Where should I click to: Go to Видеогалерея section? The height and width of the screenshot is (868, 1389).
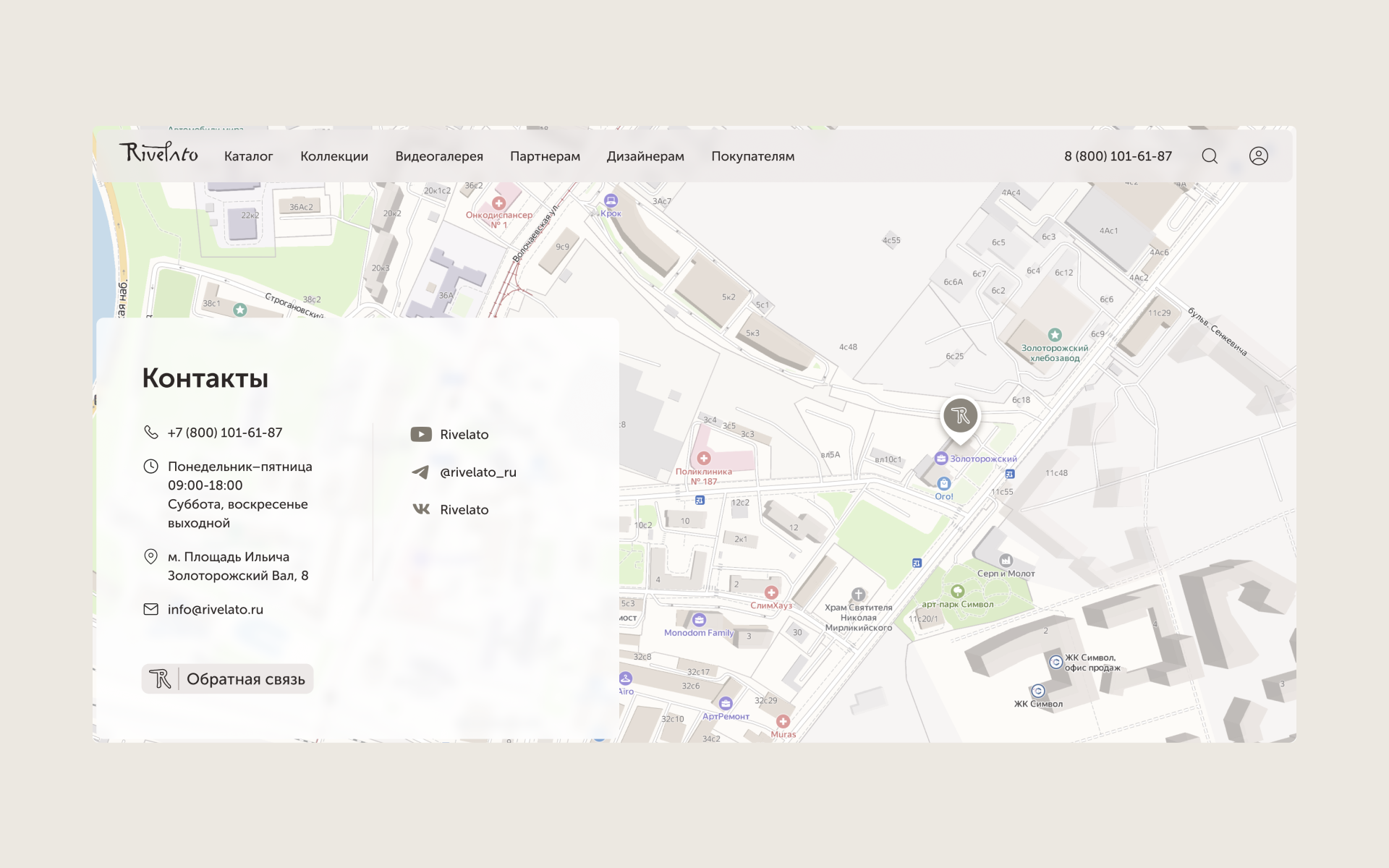tap(439, 156)
